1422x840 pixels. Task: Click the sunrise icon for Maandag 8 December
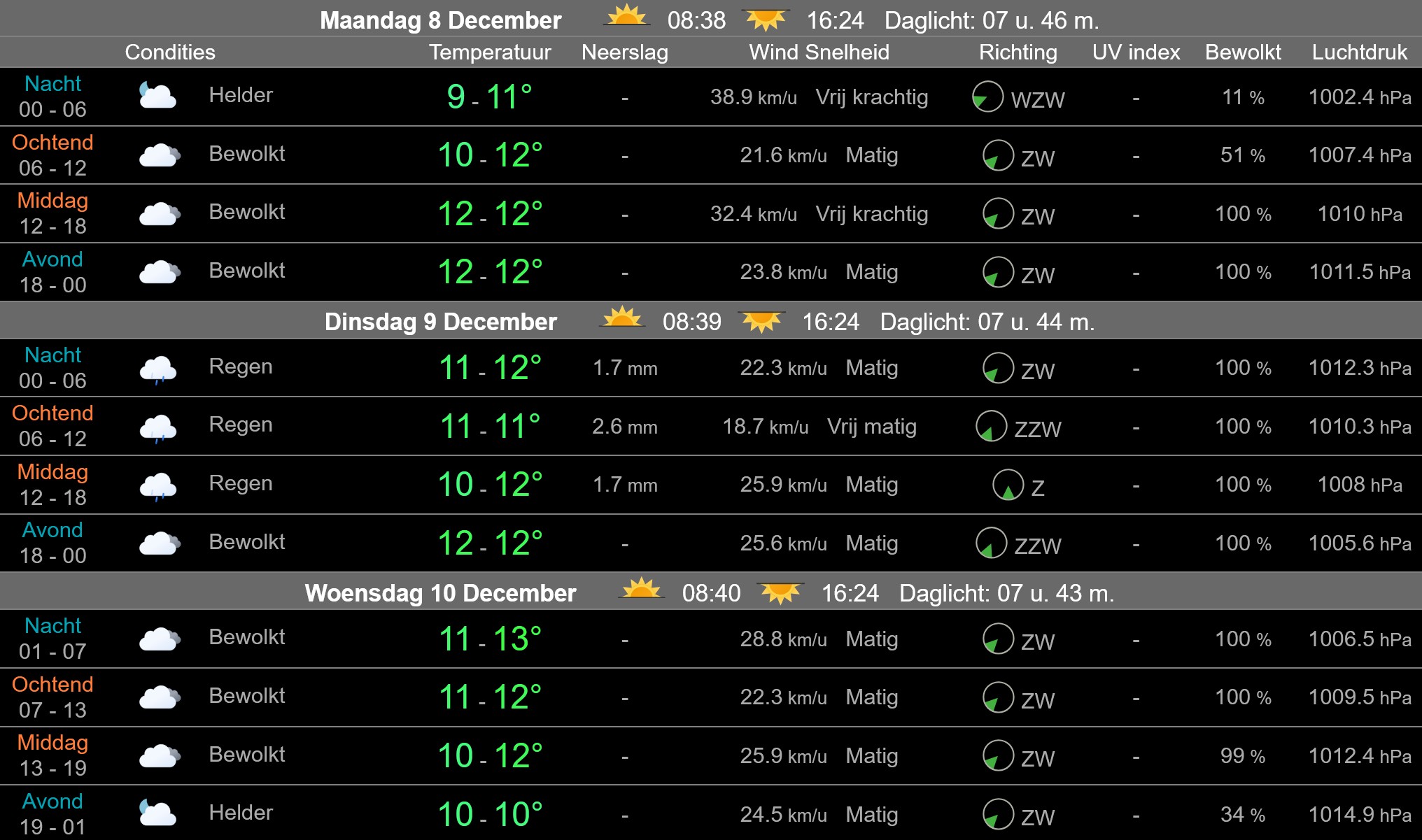627,19
